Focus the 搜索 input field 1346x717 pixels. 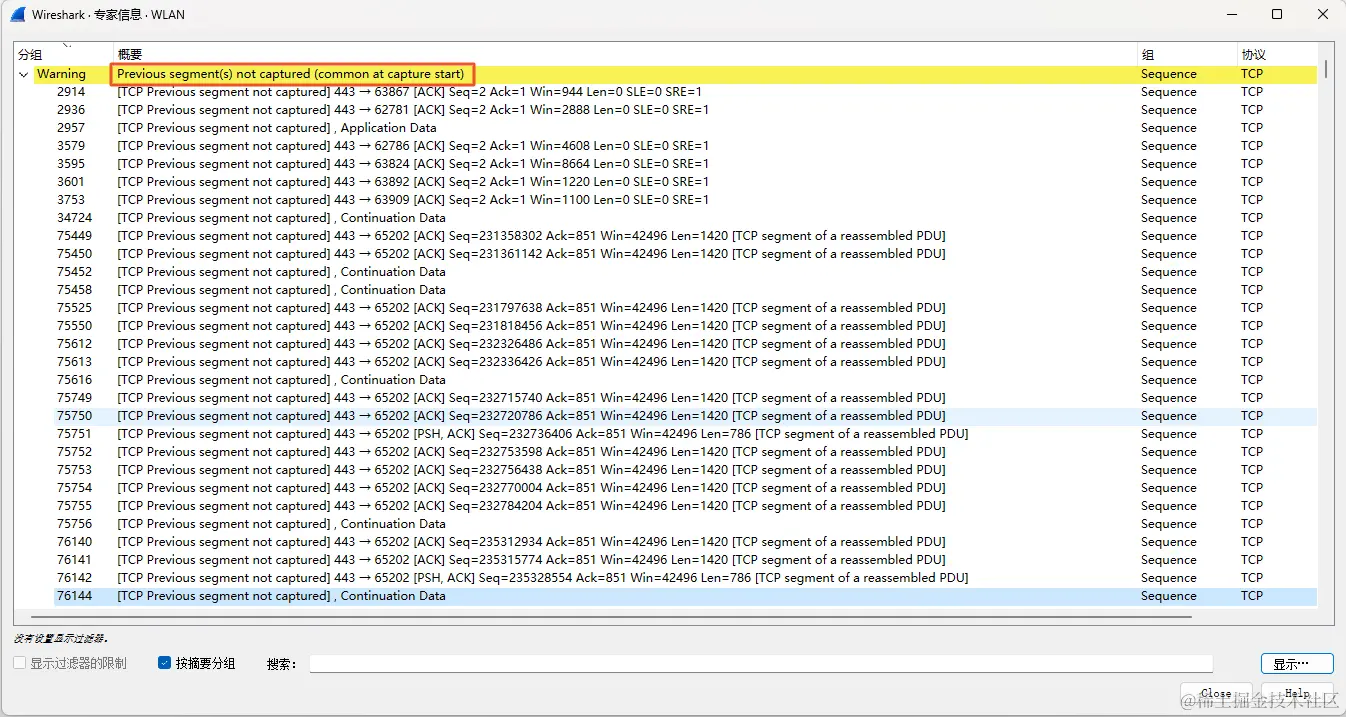coord(761,664)
